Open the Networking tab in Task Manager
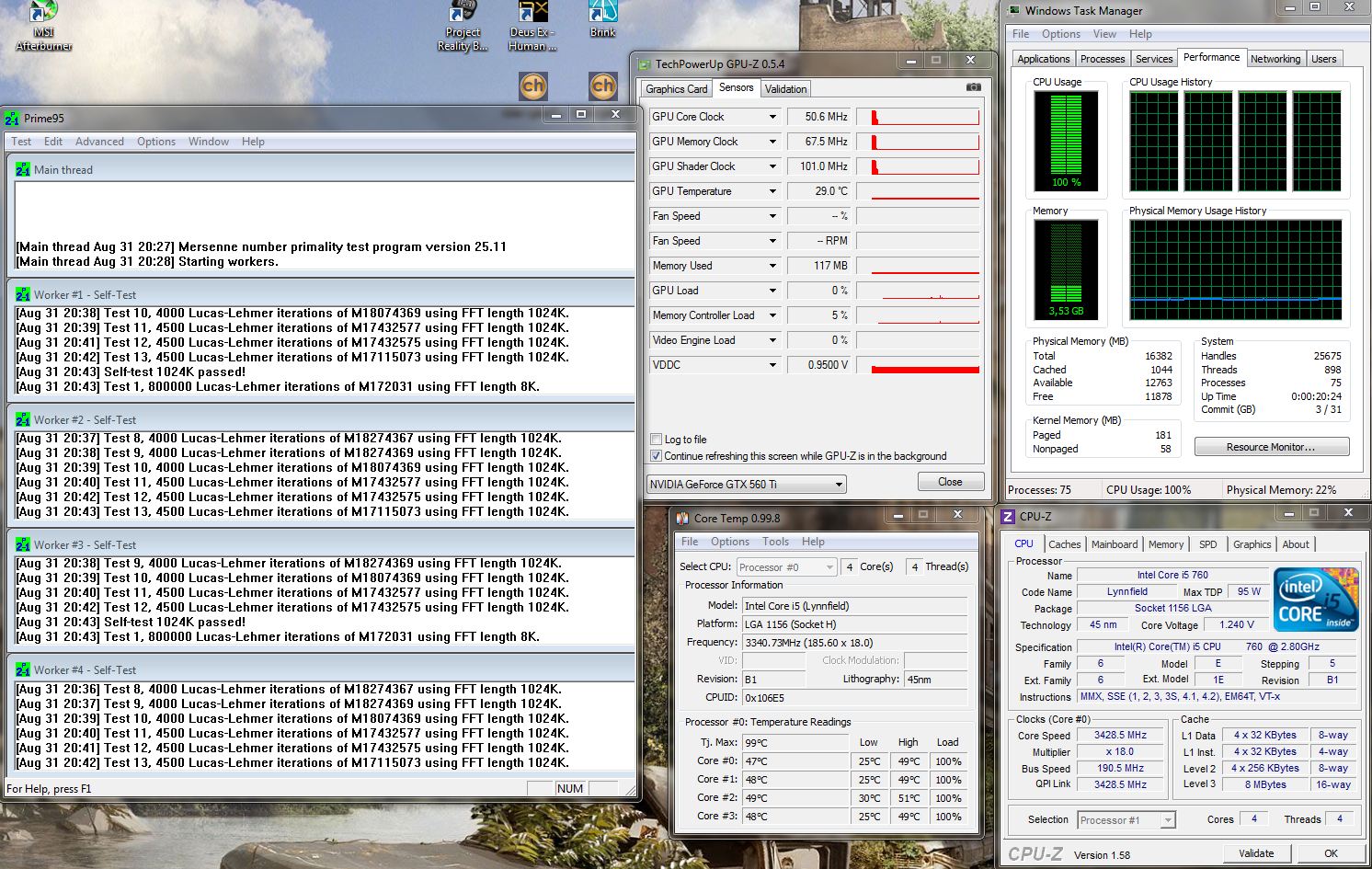This screenshot has width=1372, height=869. [1275, 59]
